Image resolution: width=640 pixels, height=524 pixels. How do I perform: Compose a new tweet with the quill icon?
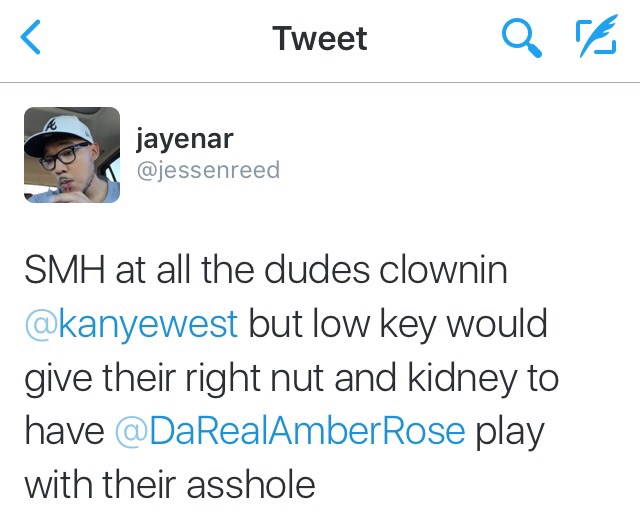coord(597,36)
